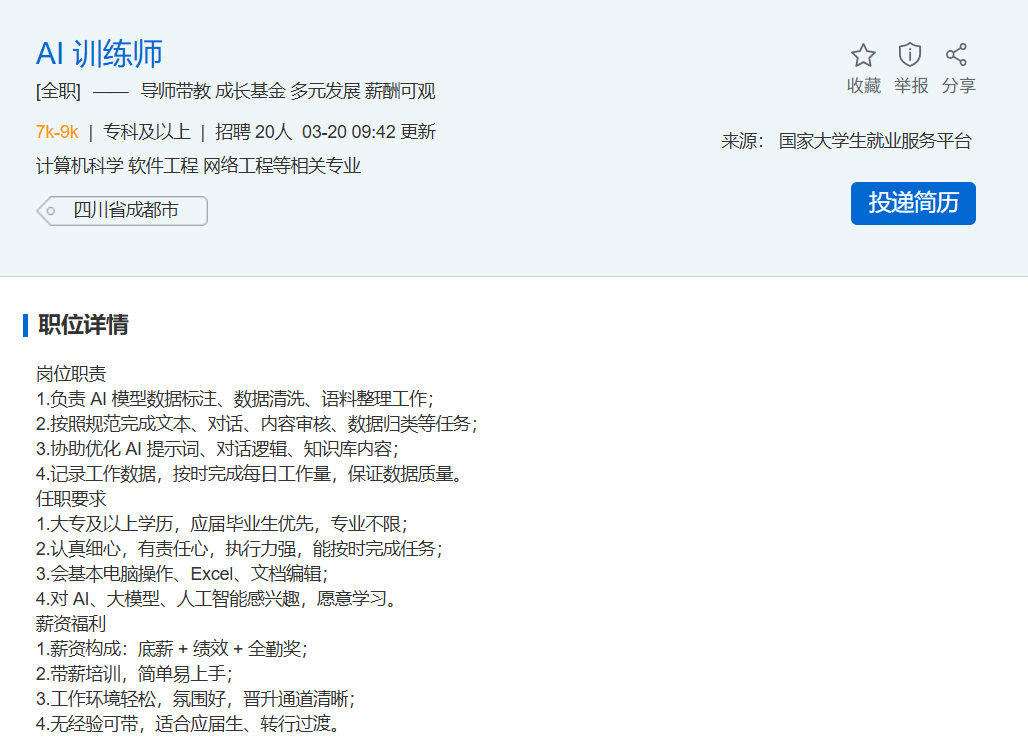Click the 举报 text label

910,86
